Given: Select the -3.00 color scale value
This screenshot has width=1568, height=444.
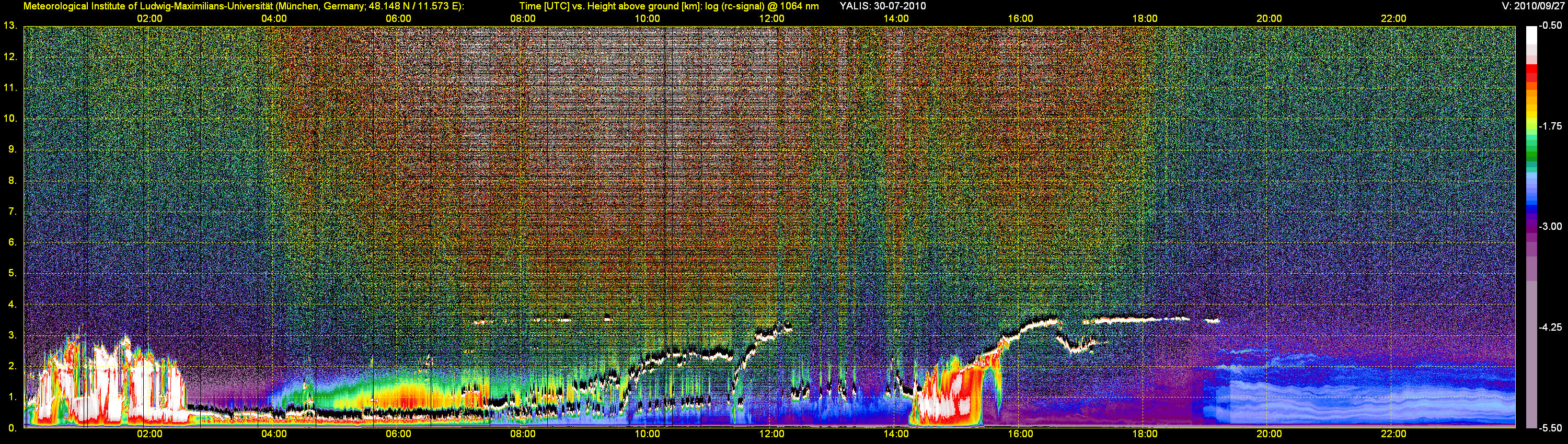Looking at the screenshot, I should pyautogui.click(x=1550, y=226).
